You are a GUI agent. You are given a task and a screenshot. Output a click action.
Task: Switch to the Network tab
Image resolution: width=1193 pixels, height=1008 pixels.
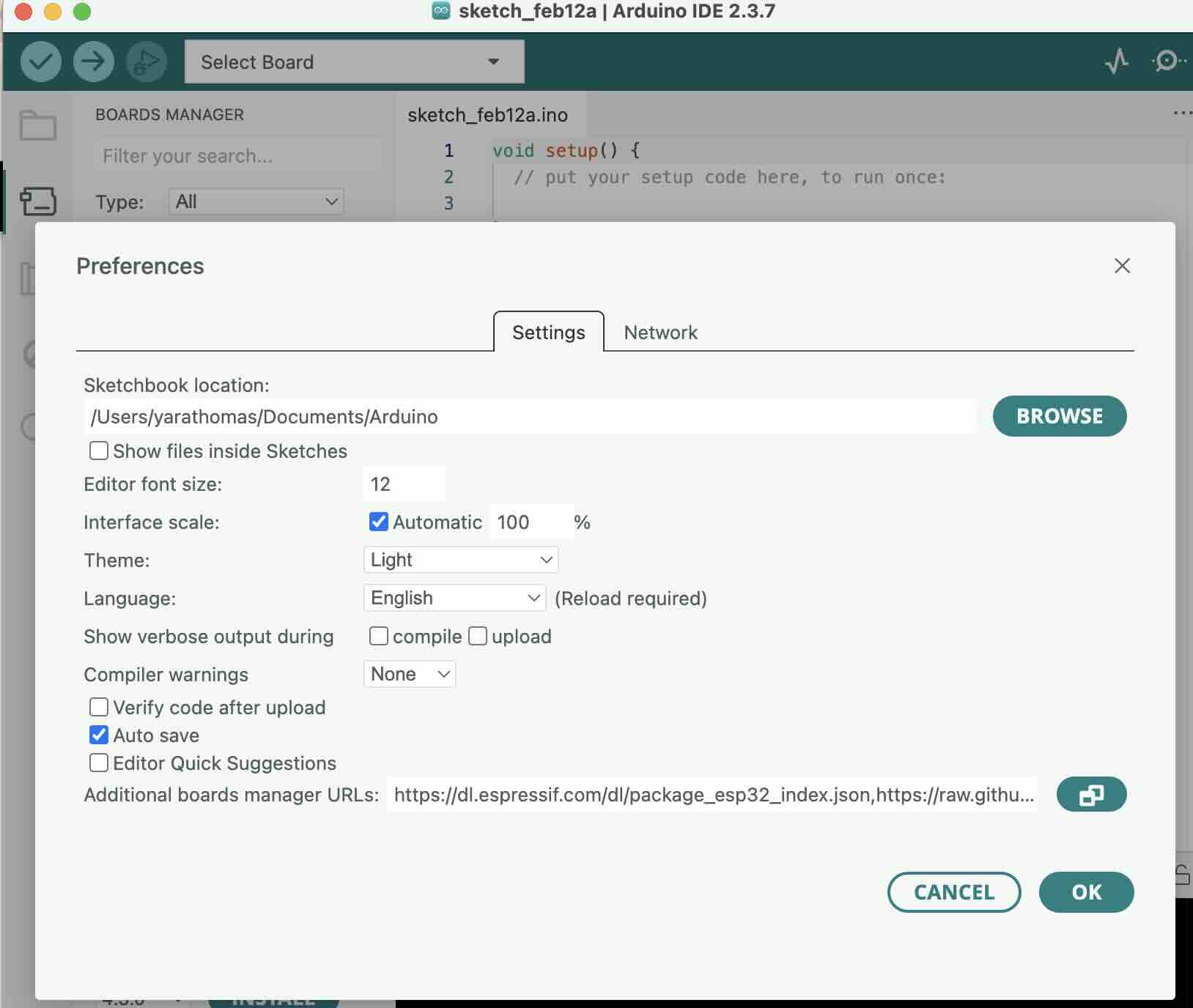pos(660,333)
